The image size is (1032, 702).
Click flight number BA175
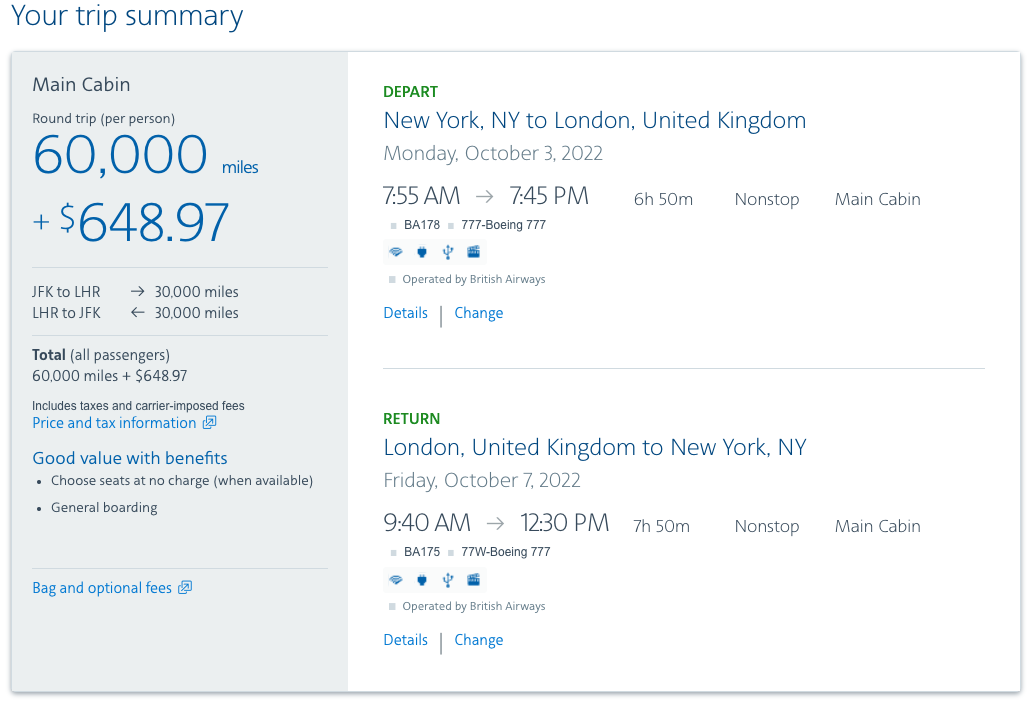point(421,551)
